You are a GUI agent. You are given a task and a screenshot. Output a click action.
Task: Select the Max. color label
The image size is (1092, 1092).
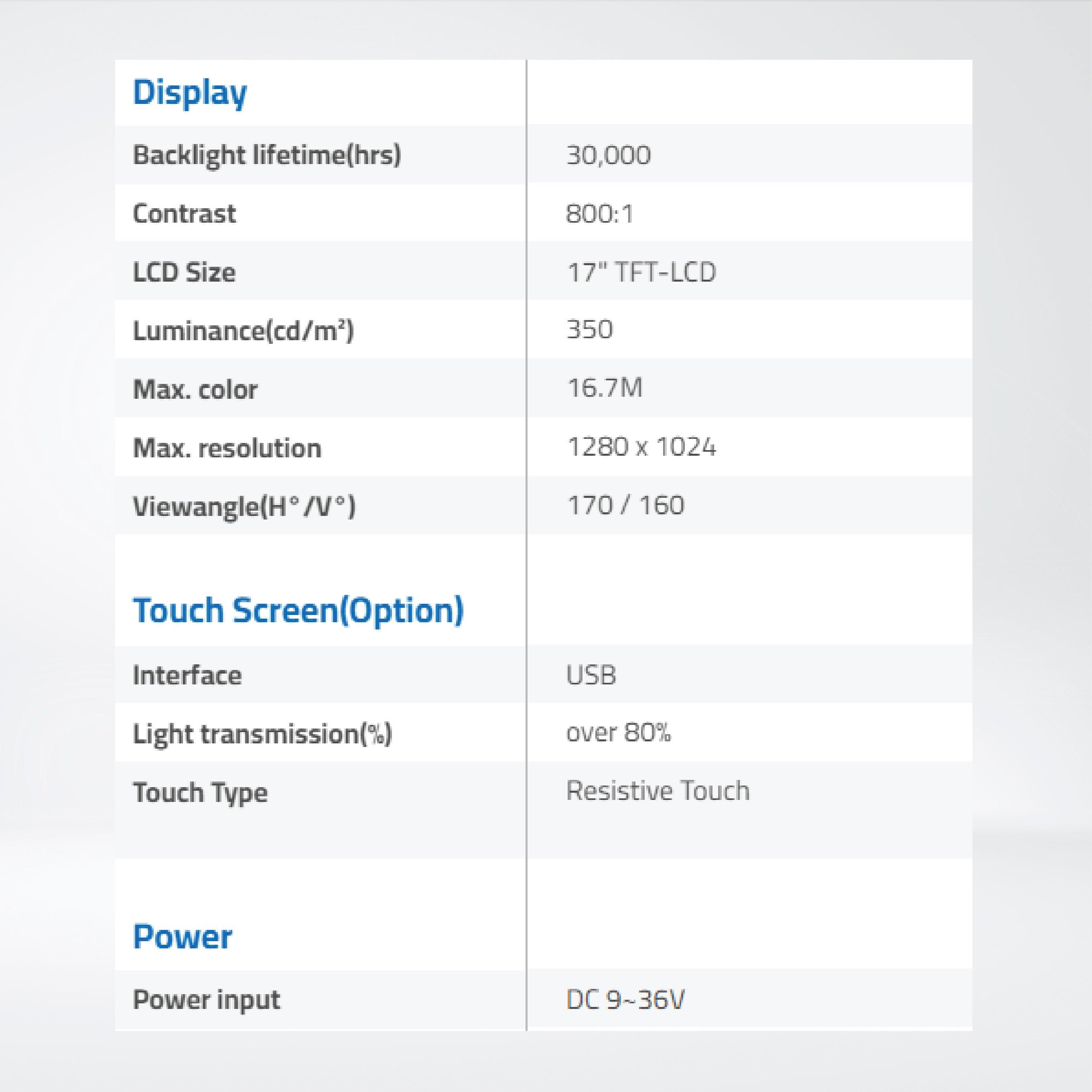tap(195, 390)
